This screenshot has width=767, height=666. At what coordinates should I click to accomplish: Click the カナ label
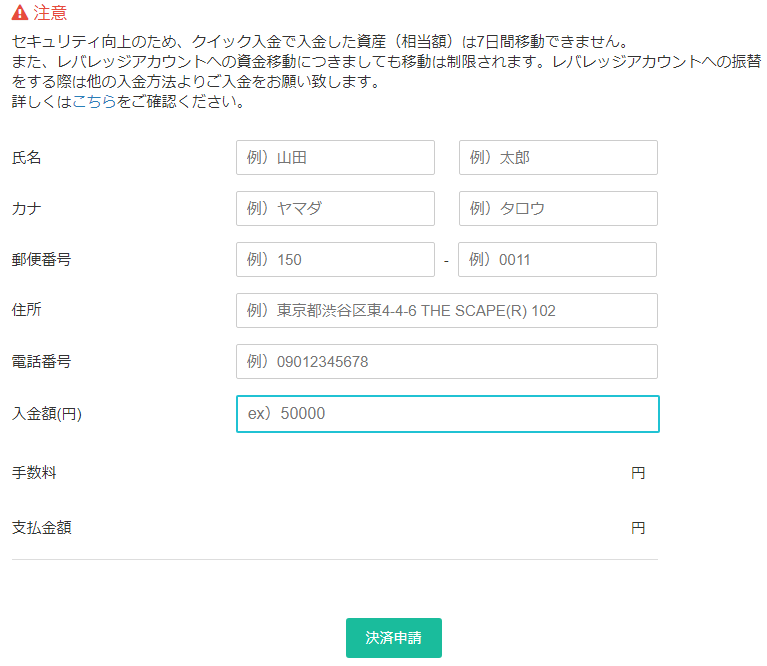(26, 208)
